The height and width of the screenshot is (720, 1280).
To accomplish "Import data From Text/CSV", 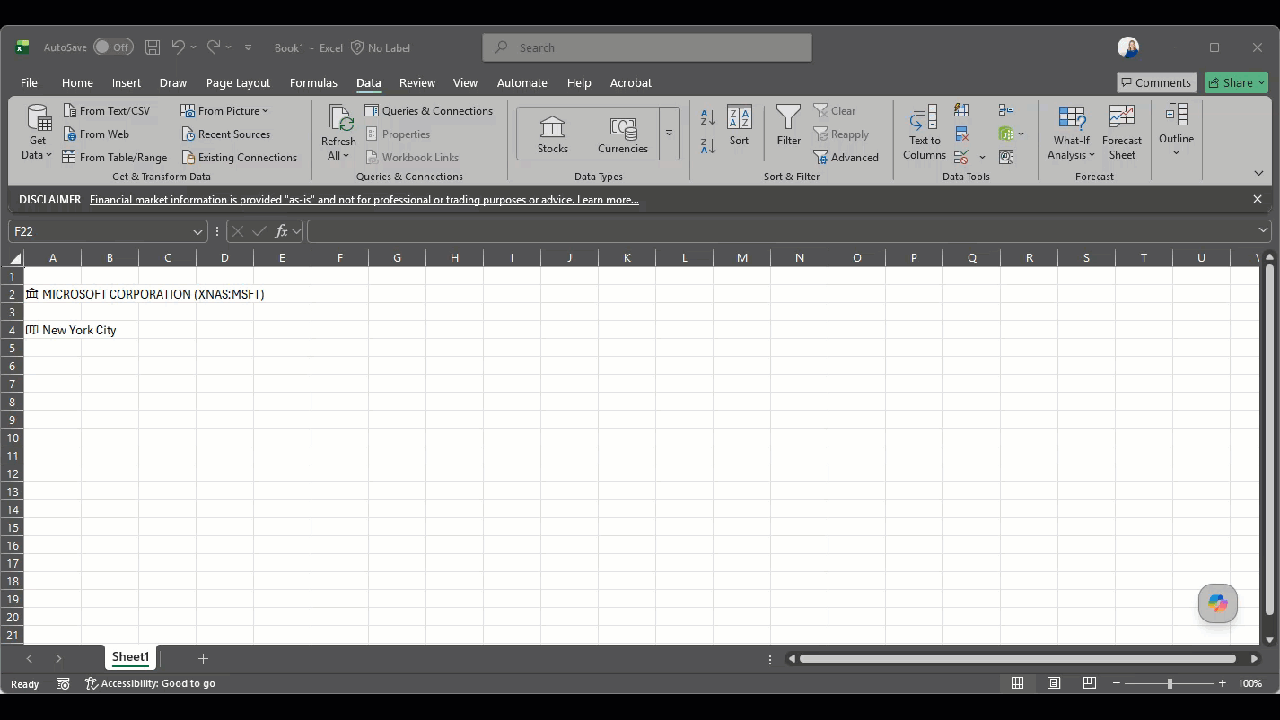I will click(x=106, y=111).
